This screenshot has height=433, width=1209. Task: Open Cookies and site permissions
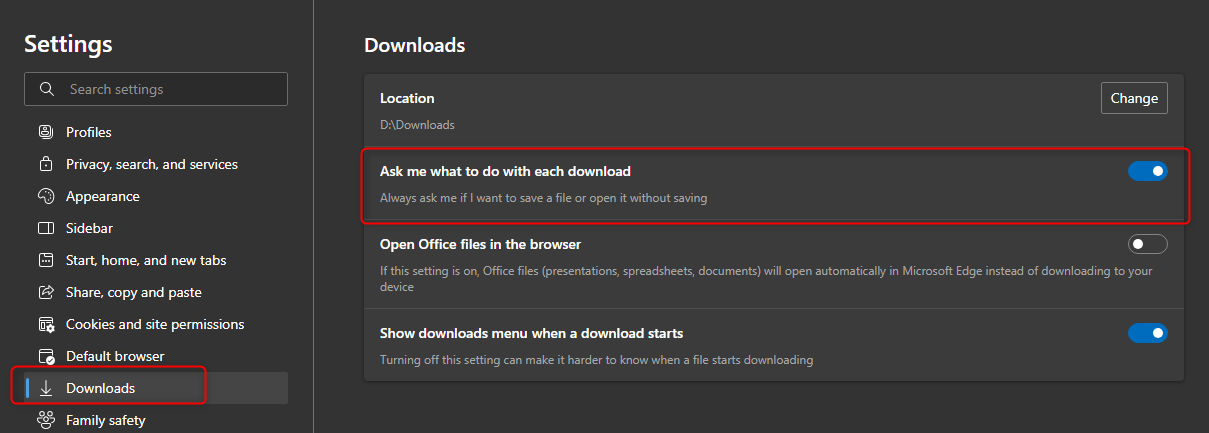156,324
